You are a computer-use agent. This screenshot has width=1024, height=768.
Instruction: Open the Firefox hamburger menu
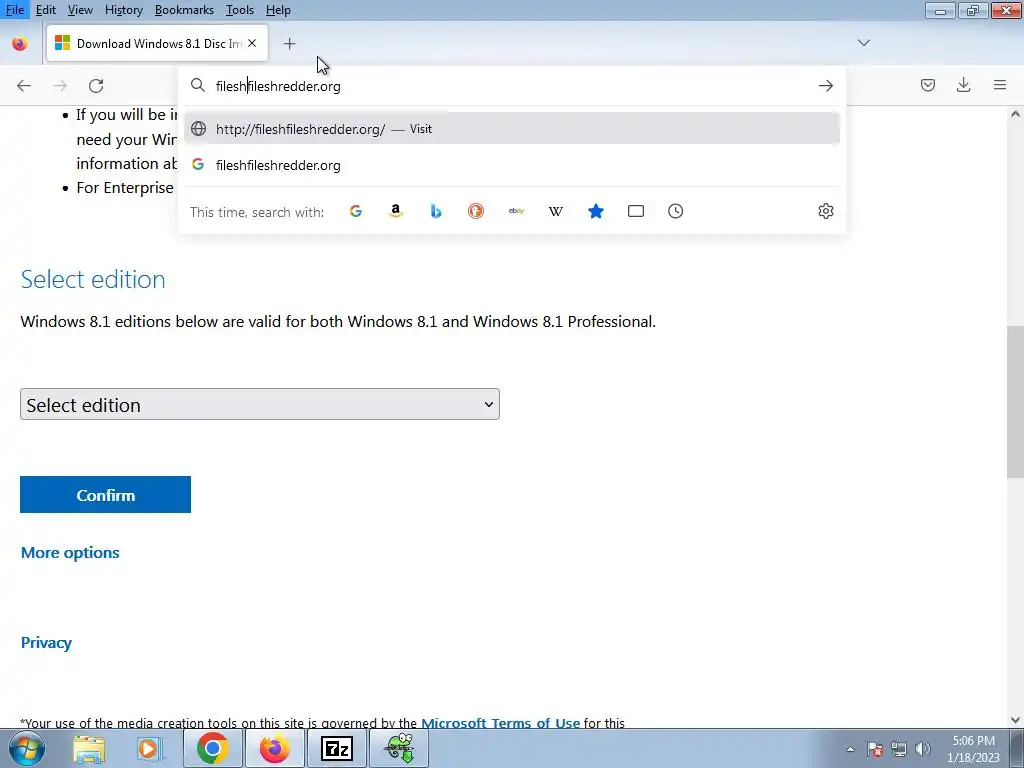pos(999,85)
